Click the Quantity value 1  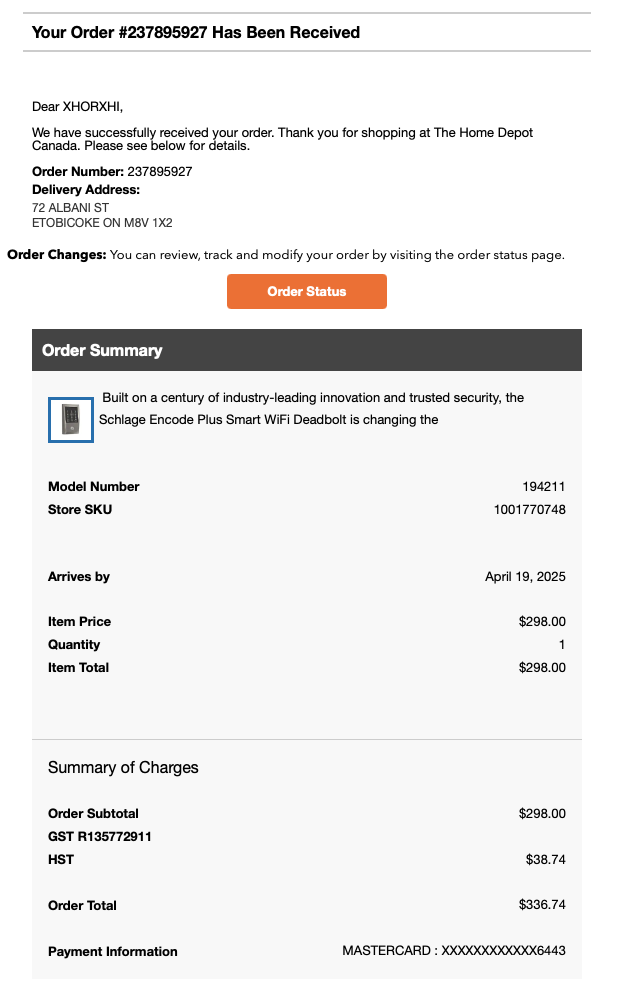point(561,645)
